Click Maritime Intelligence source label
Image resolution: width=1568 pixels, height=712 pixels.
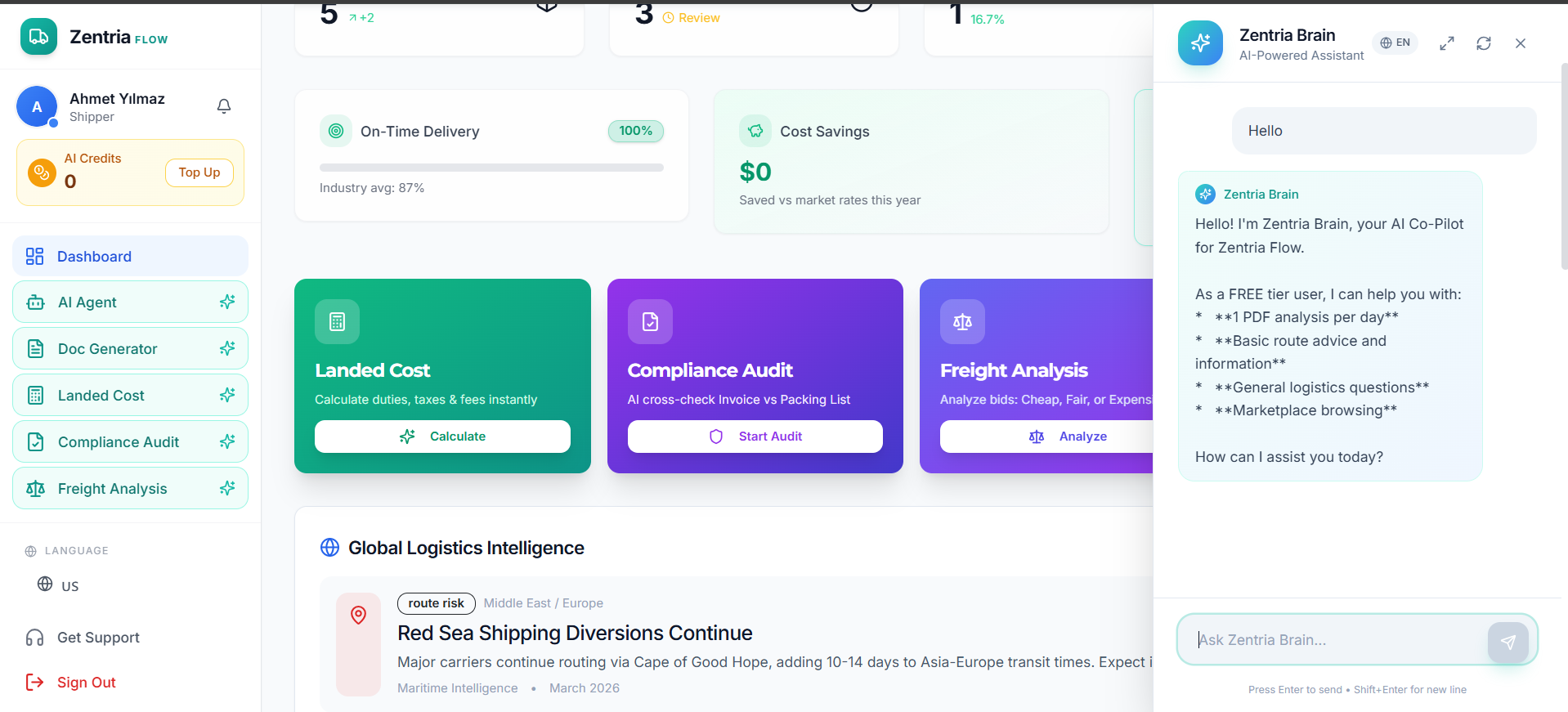[x=458, y=688]
